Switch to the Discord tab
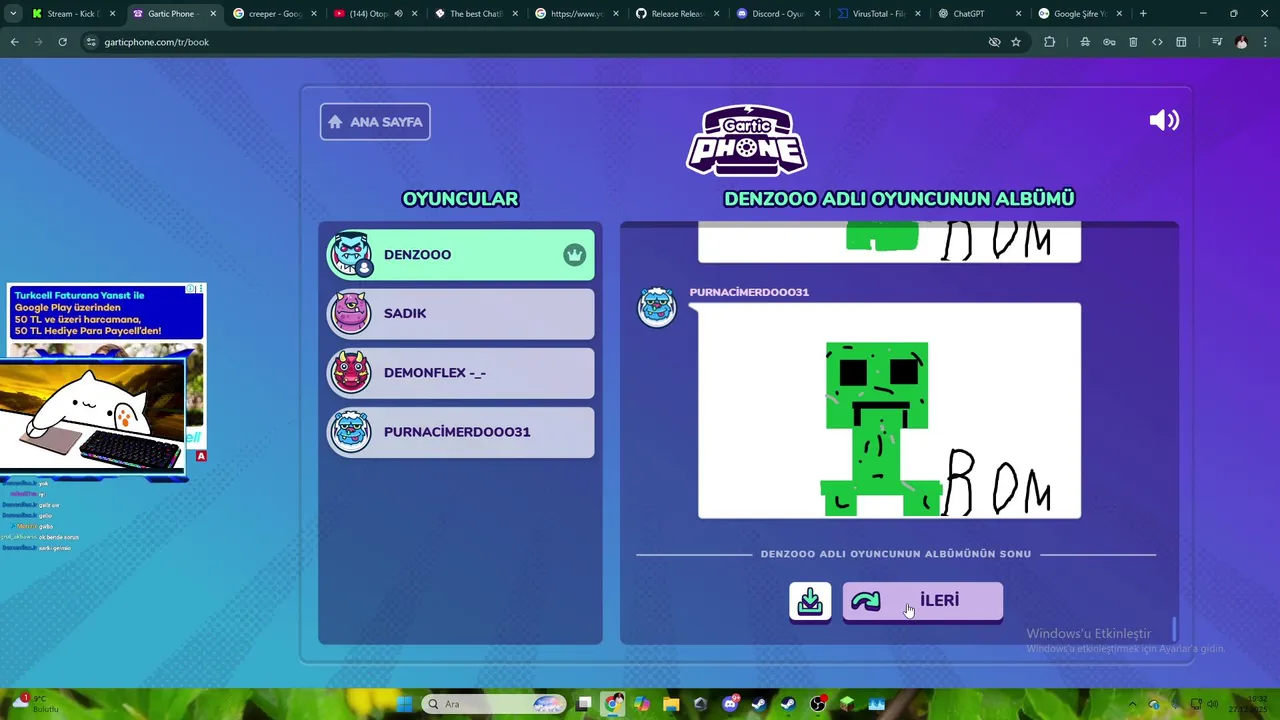Image resolution: width=1280 pixels, height=720 pixels. [x=777, y=14]
